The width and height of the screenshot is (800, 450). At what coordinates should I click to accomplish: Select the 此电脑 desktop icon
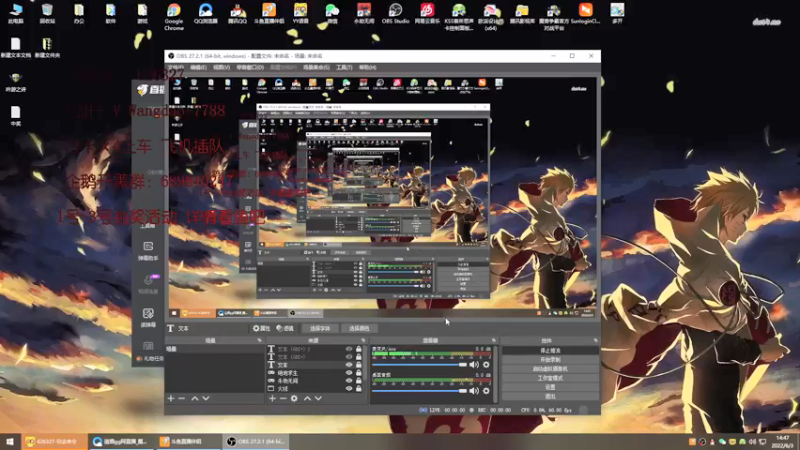coord(16,14)
